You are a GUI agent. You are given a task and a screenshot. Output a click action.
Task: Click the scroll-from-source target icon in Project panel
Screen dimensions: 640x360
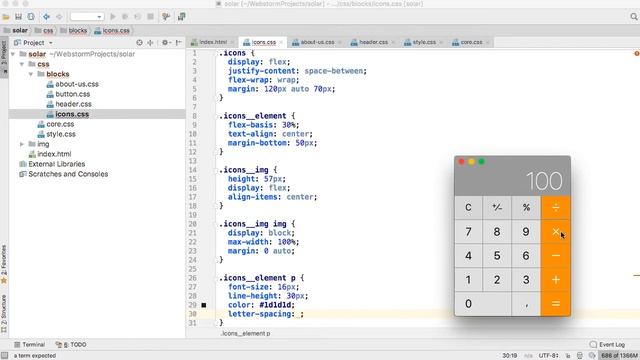point(140,42)
